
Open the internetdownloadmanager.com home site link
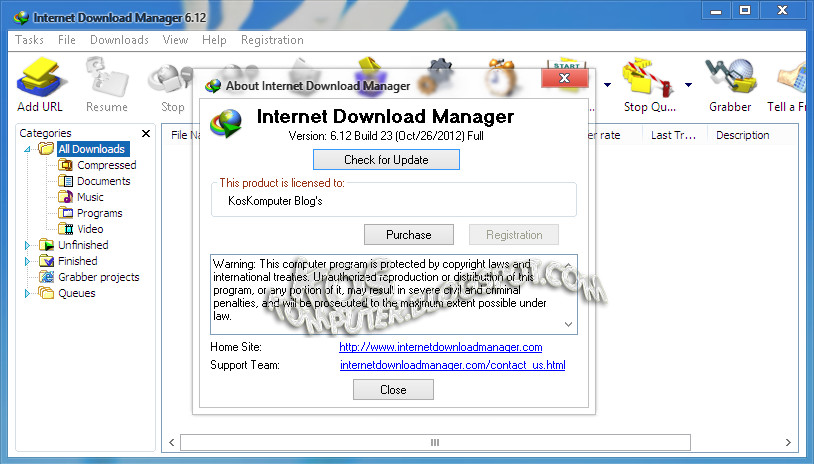[x=441, y=347]
